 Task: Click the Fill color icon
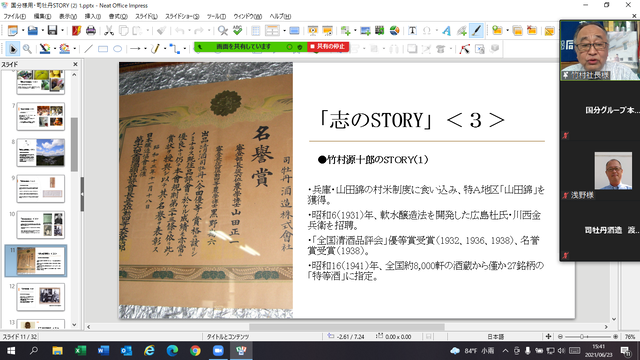pos(64,49)
